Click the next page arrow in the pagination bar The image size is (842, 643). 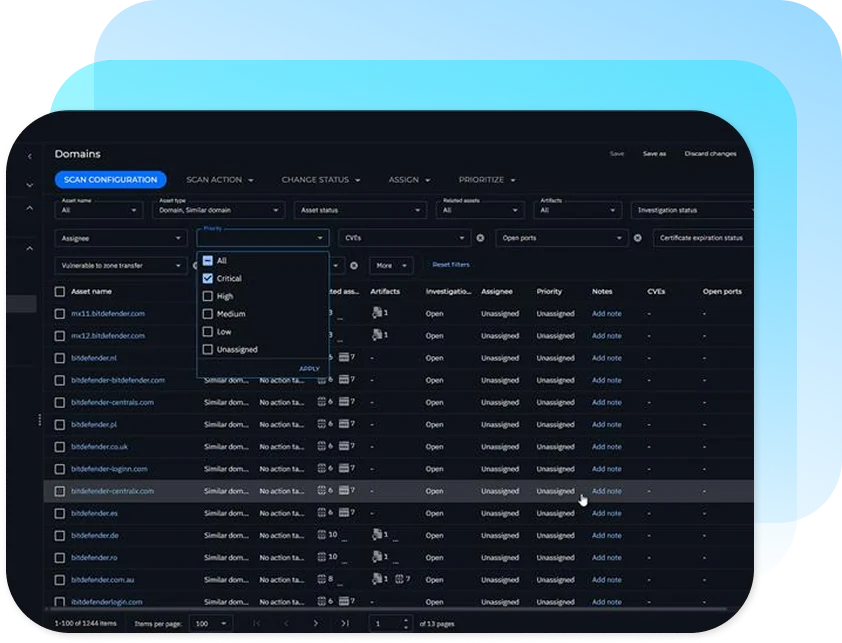[x=318, y=623]
